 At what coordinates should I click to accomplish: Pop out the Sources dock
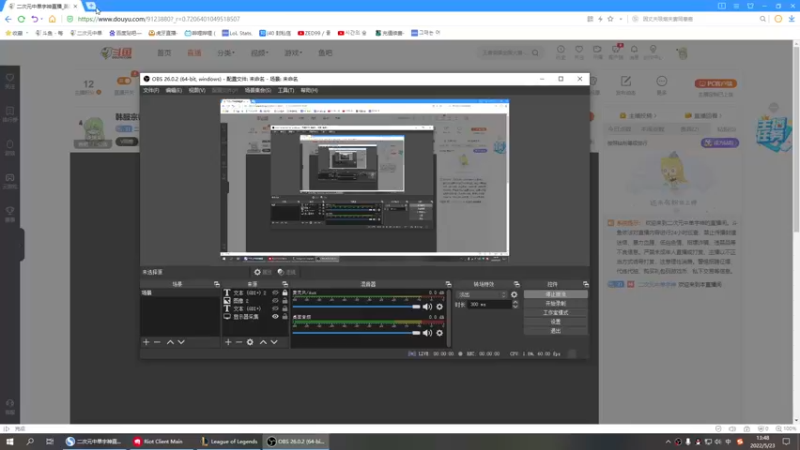point(285,284)
